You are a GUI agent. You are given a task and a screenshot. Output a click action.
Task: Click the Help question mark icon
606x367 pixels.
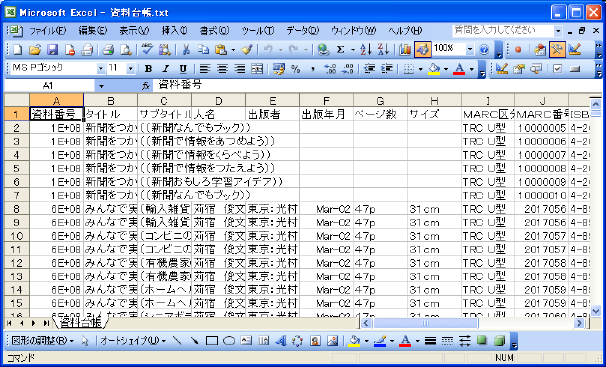(x=484, y=49)
